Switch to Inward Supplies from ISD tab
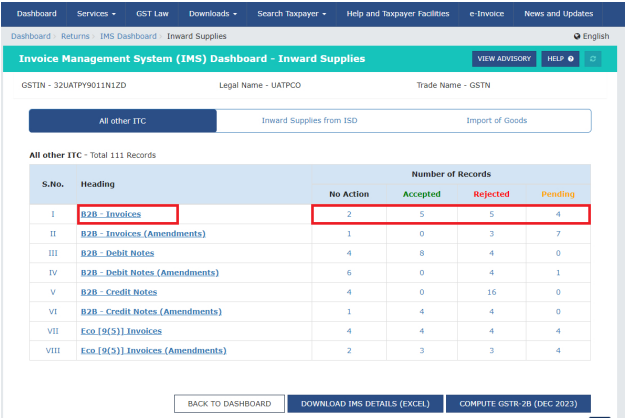Viewport: 626px width, 418px height. [309, 121]
